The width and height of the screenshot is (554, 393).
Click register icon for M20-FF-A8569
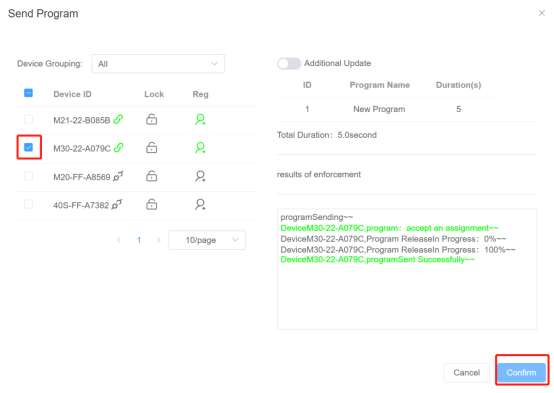(x=200, y=176)
